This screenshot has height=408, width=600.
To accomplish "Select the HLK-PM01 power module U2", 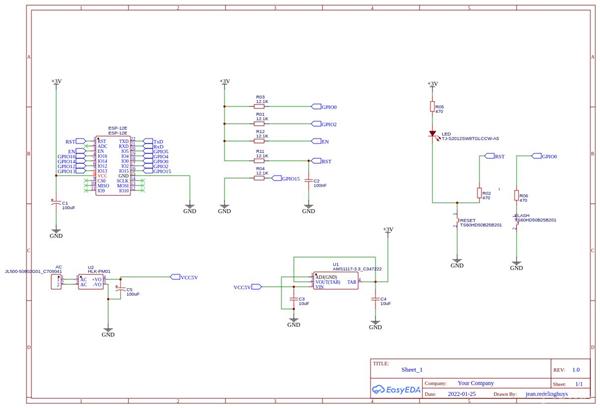I will 91,282.
